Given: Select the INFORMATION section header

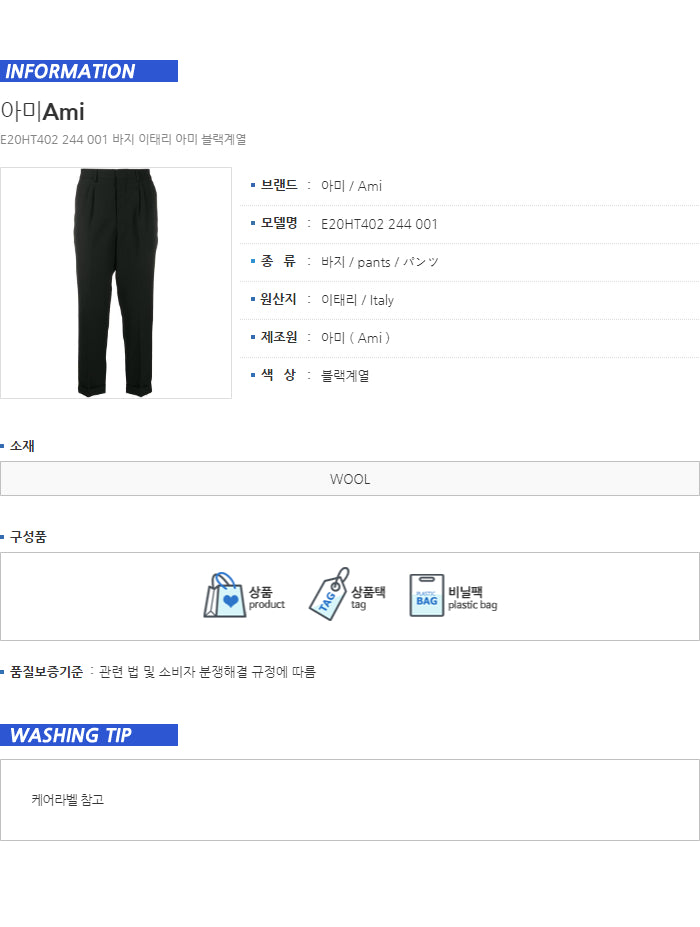Looking at the screenshot, I should 89,71.
